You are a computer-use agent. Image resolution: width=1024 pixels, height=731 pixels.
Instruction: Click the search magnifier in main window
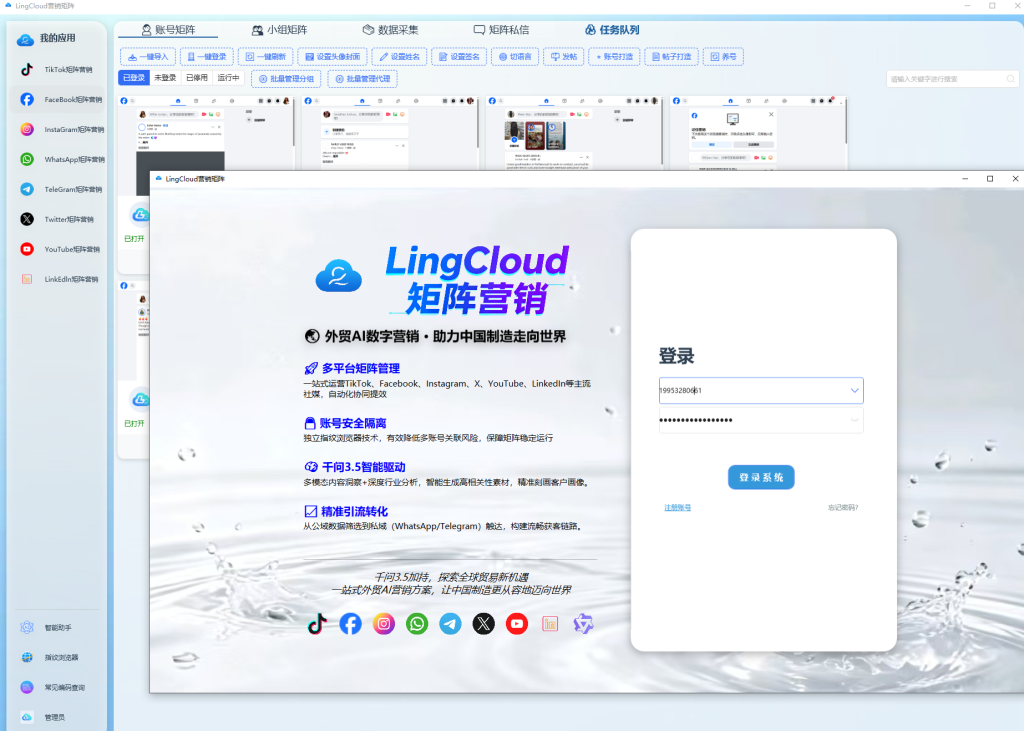pyautogui.click(x=1011, y=79)
